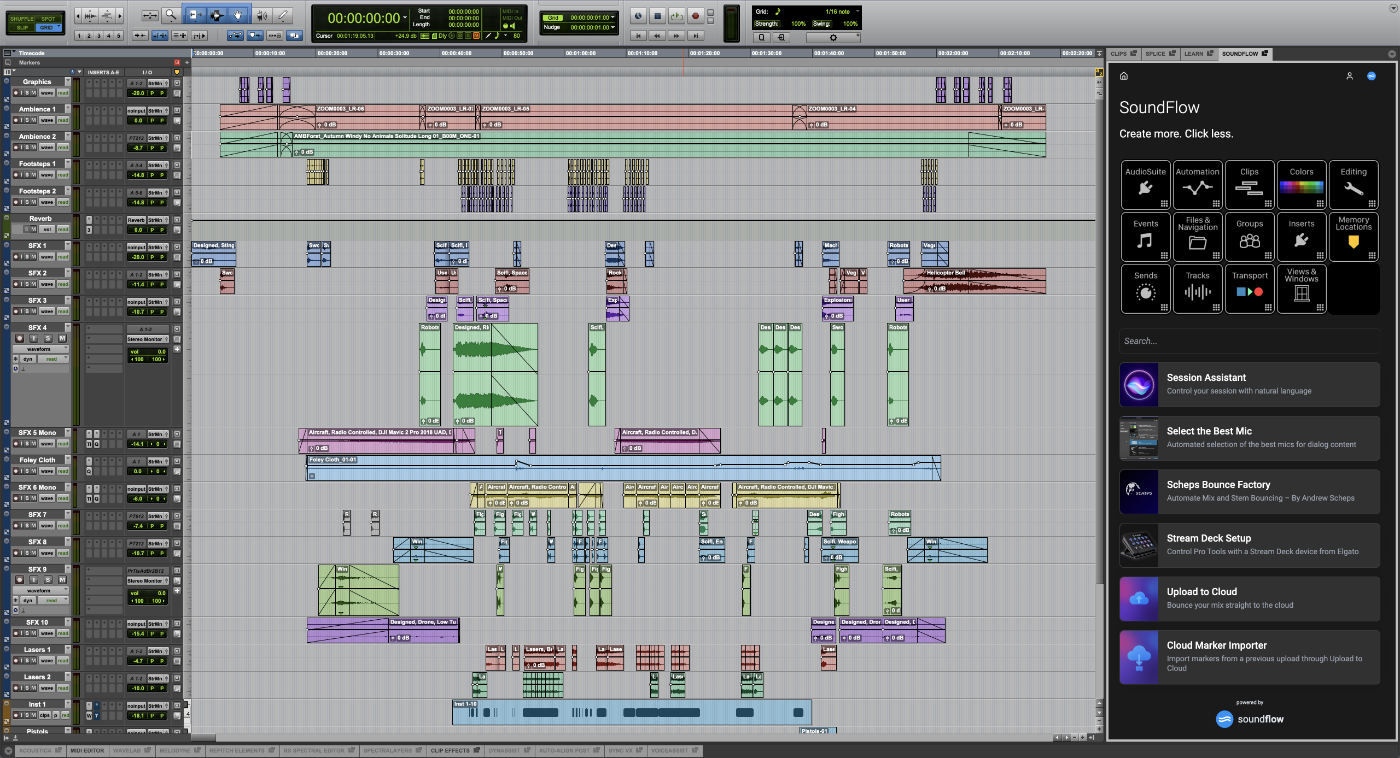Screen dimensions: 1400x758
Task: Select the Grabber hand tool
Action: click(238, 15)
